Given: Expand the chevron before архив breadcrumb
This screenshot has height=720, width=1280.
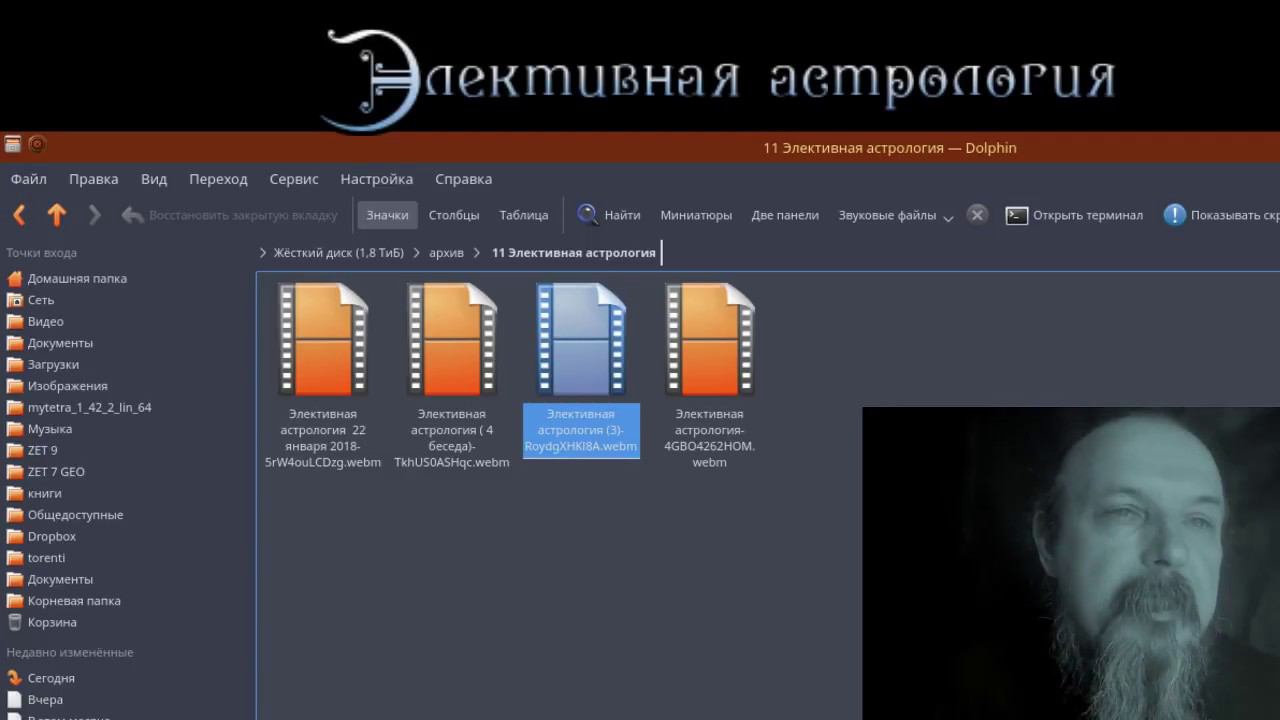Looking at the screenshot, I should (417, 253).
